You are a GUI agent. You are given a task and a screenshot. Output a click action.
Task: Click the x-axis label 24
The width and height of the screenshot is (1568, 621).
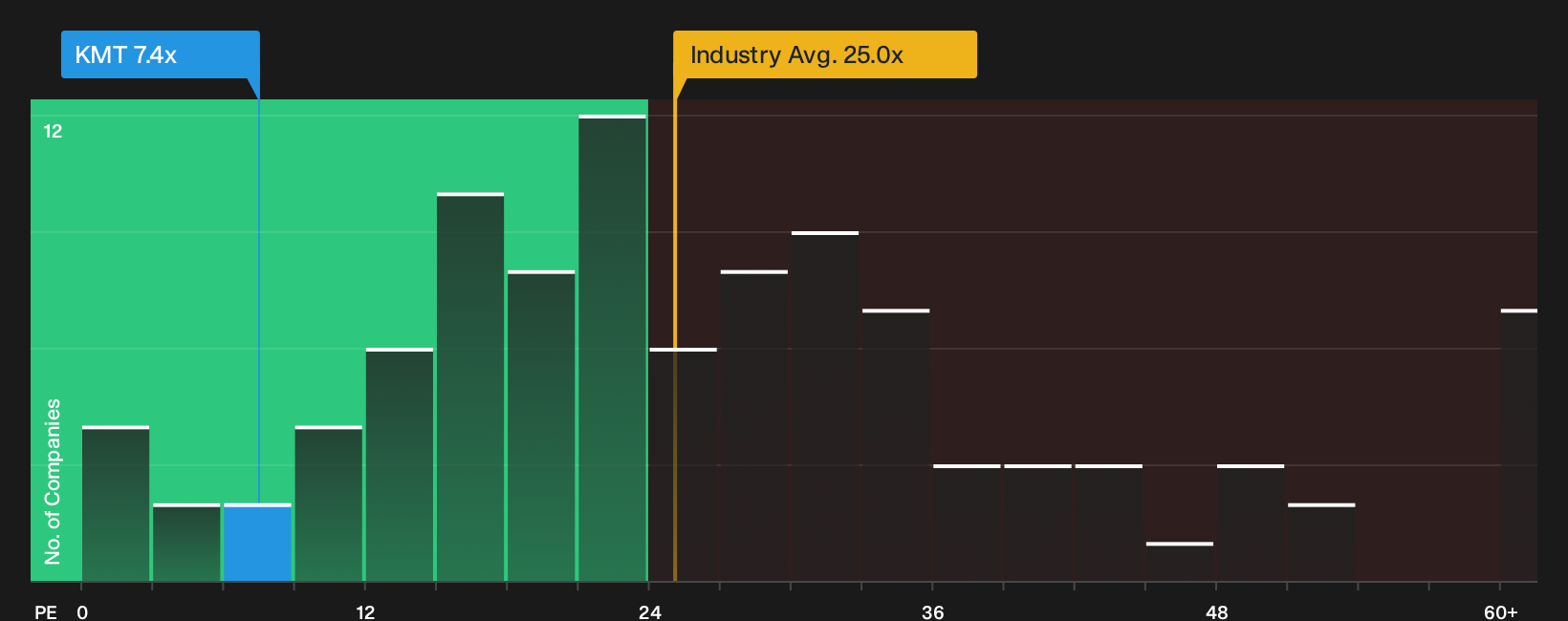pyautogui.click(x=649, y=611)
